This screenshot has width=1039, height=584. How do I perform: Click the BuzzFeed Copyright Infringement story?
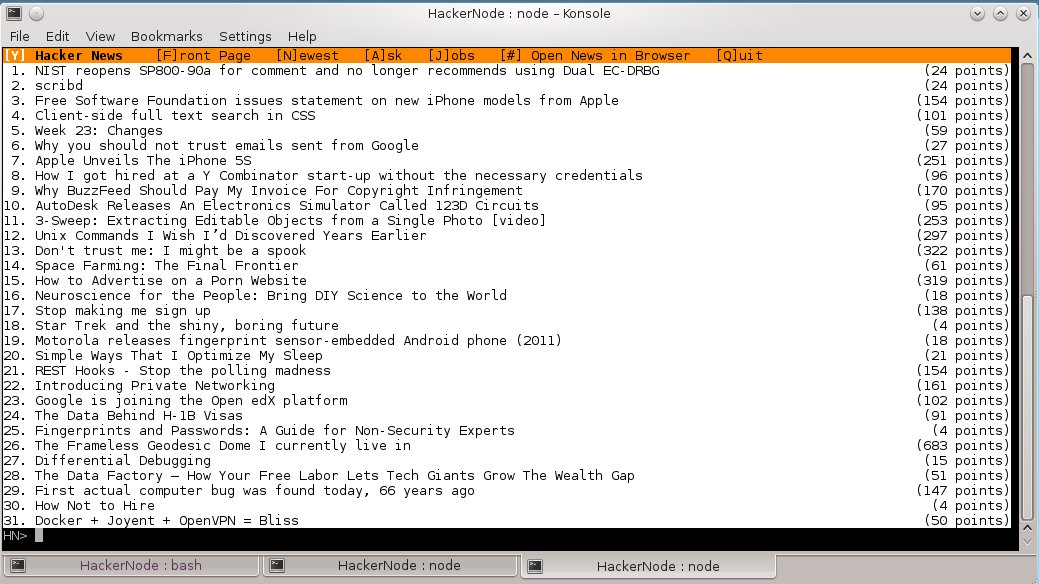click(x=279, y=191)
